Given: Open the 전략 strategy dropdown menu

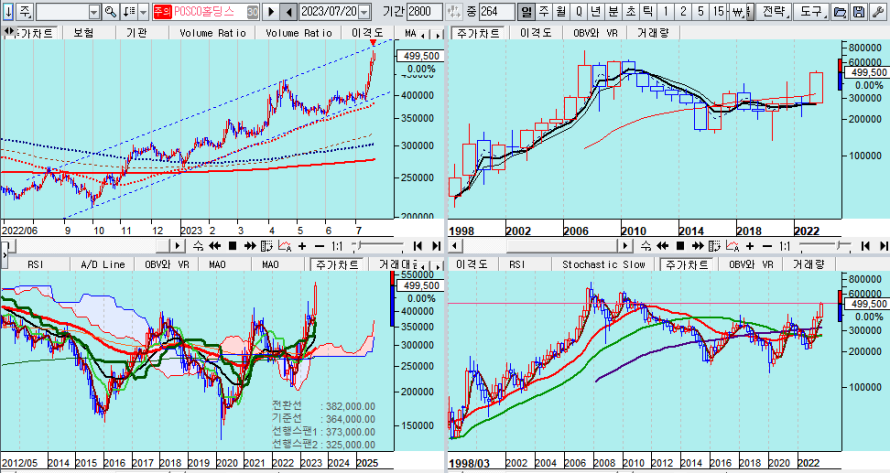Looking at the screenshot, I should (x=774, y=12).
